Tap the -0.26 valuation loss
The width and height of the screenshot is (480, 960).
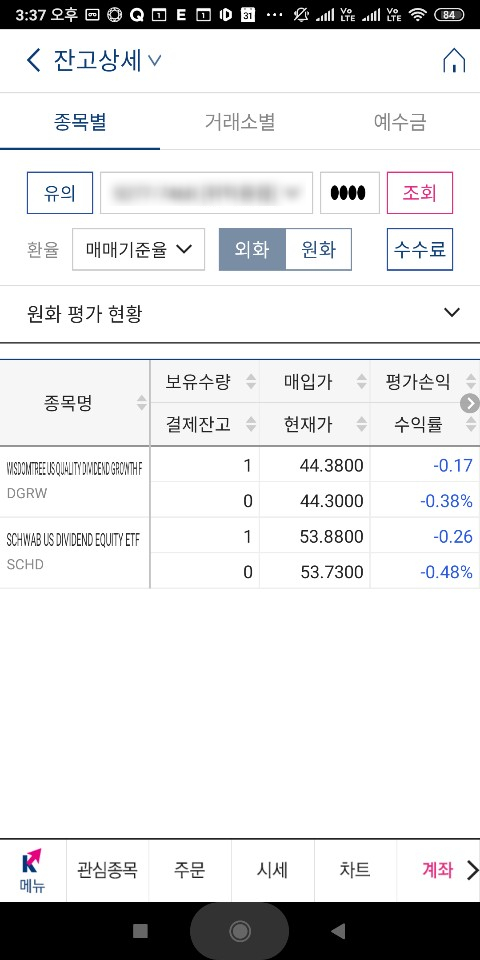point(453,537)
